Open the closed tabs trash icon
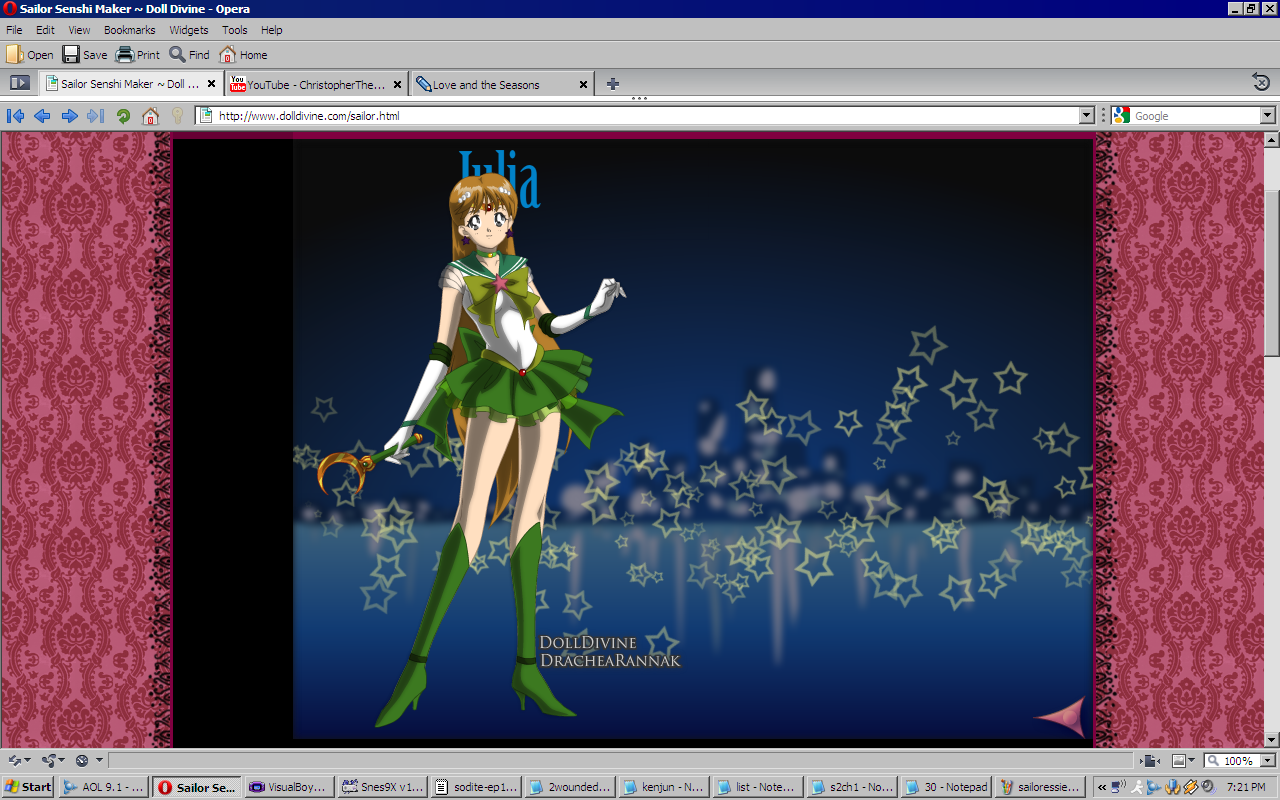The width and height of the screenshot is (1280, 800). (x=1261, y=83)
